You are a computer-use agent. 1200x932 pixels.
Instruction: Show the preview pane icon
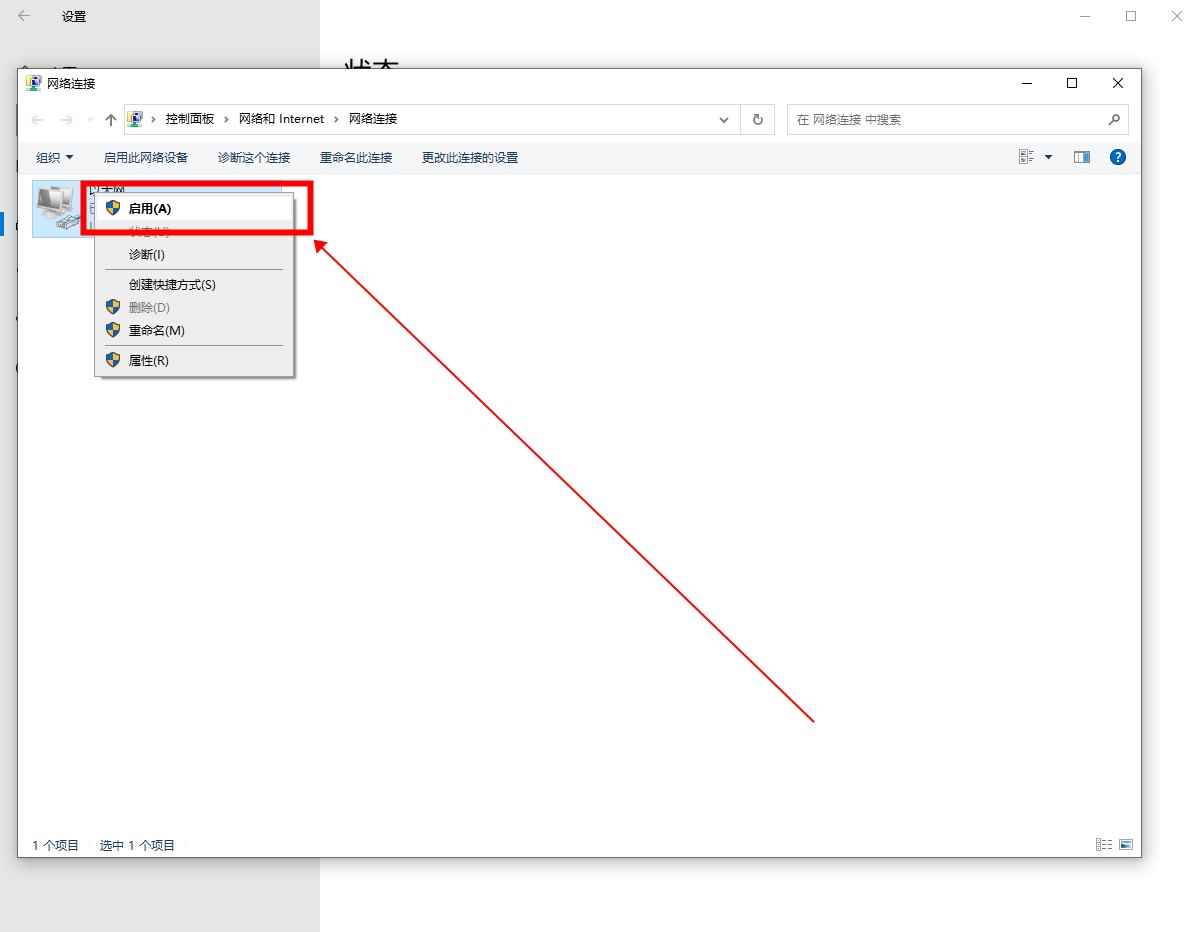[x=1081, y=157]
